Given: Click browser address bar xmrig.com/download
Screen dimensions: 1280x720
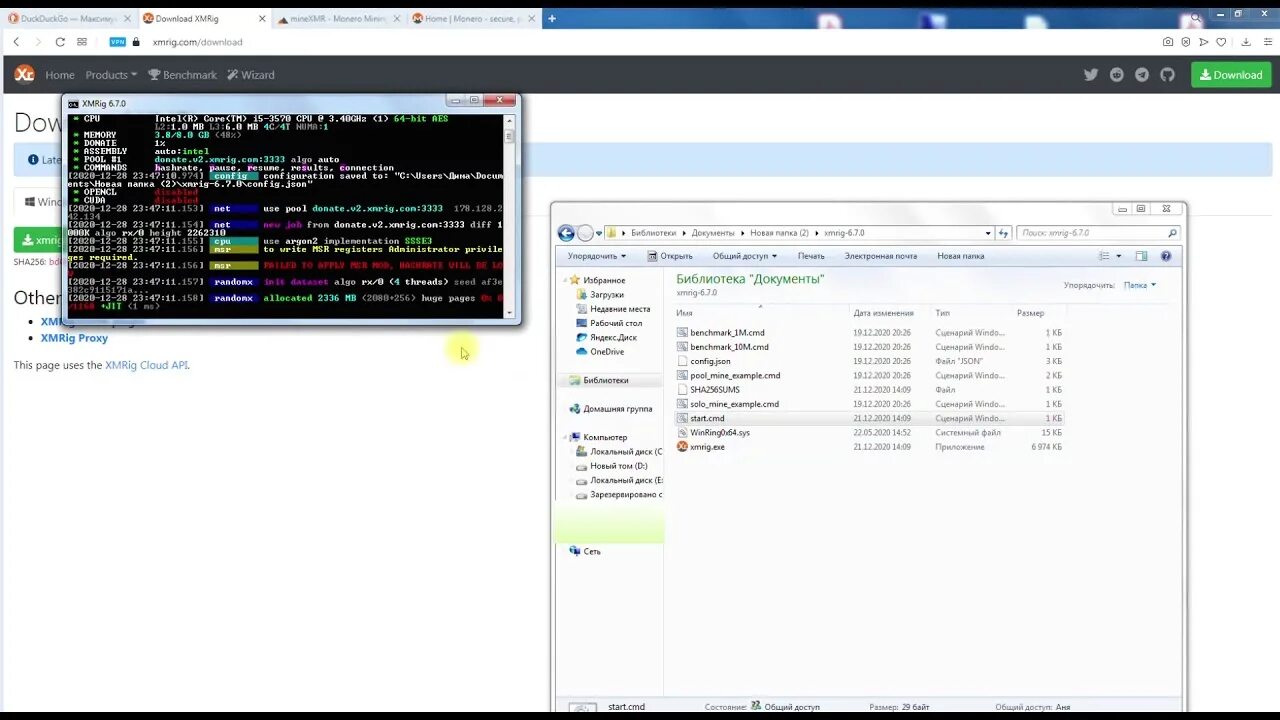Looking at the screenshot, I should [x=197, y=42].
